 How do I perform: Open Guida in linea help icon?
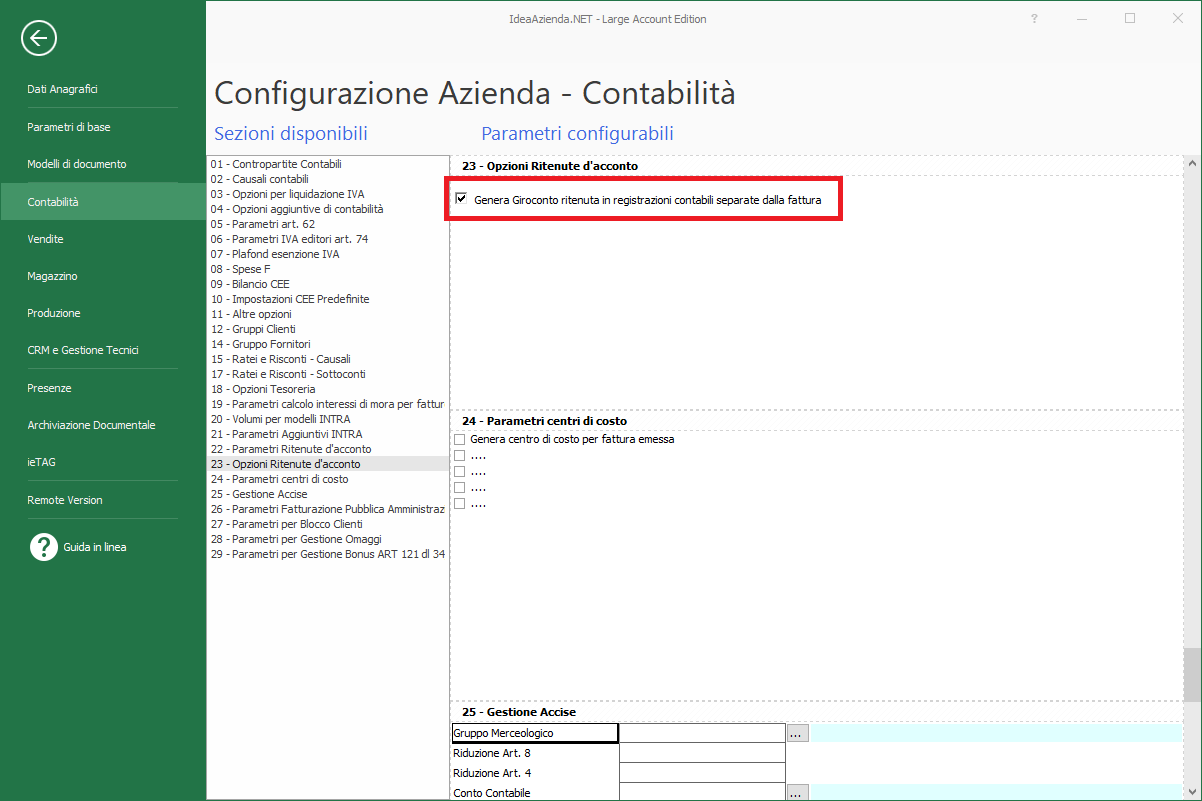(43, 547)
